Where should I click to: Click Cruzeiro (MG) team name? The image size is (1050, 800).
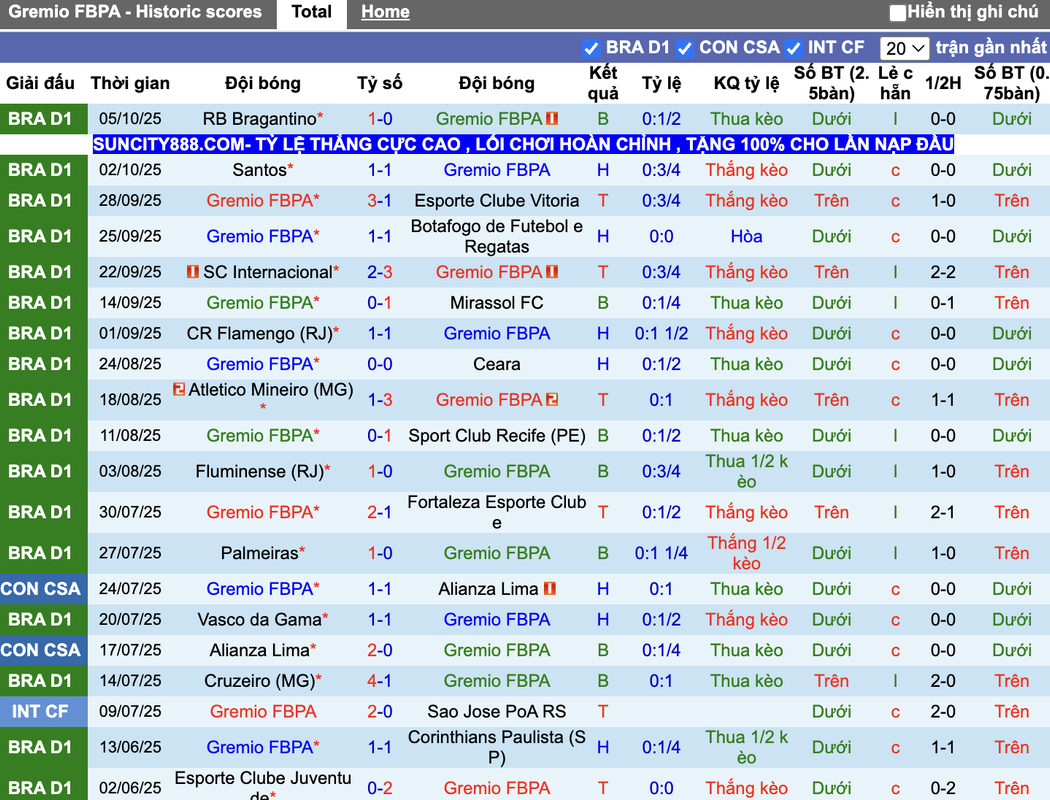260,681
